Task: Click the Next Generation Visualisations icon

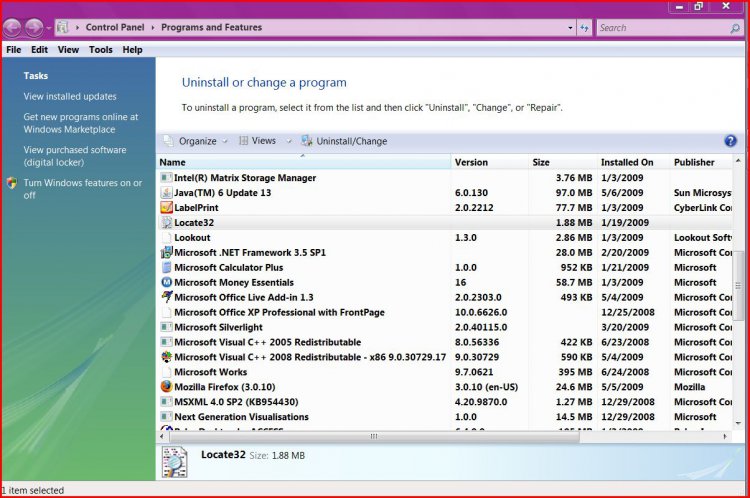Action: tap(166, 416)
